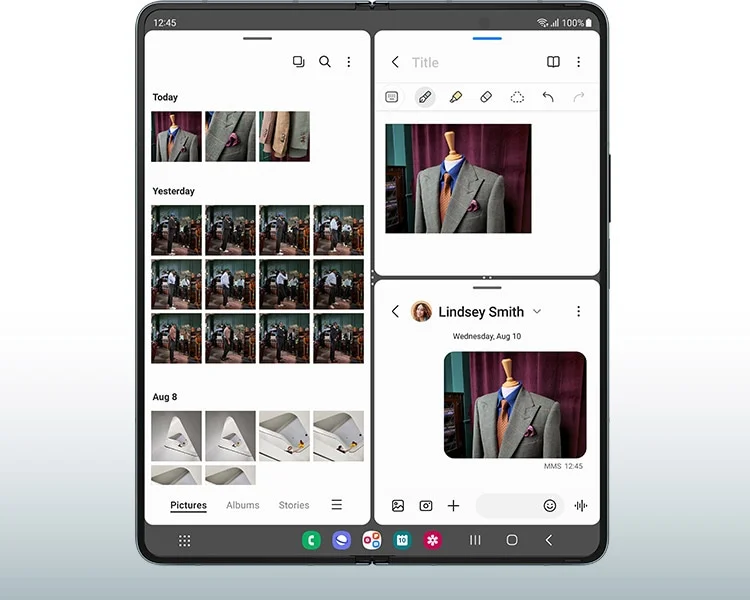Open the emoji picker in message field
Screen dimensions: 750x600
click(x=550, y=506)
